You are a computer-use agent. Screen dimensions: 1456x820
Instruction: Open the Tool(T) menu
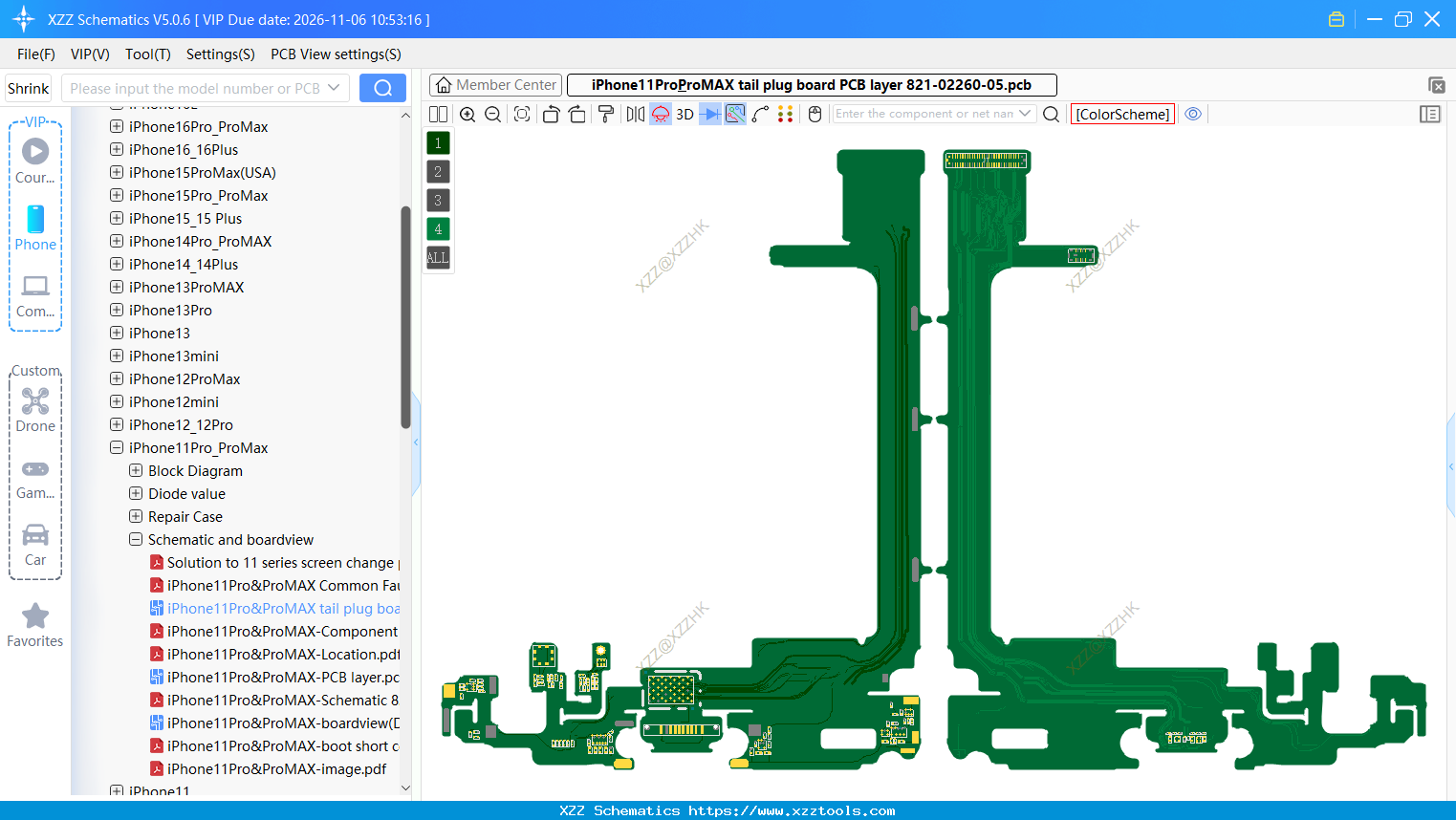click(147, 54)
